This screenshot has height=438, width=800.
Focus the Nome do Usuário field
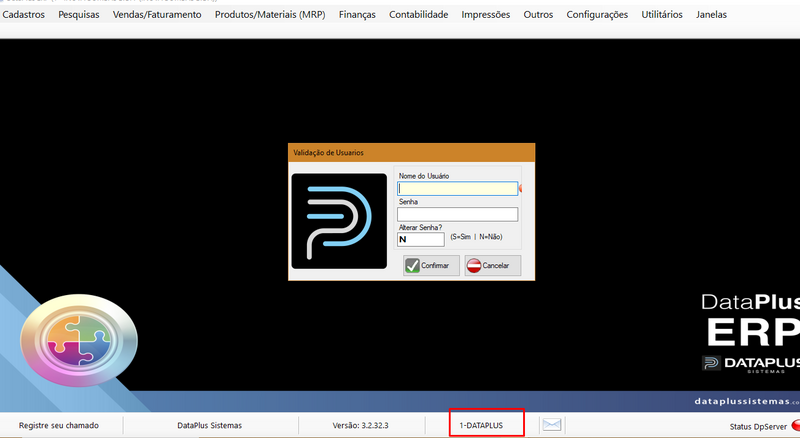[457, 188]
